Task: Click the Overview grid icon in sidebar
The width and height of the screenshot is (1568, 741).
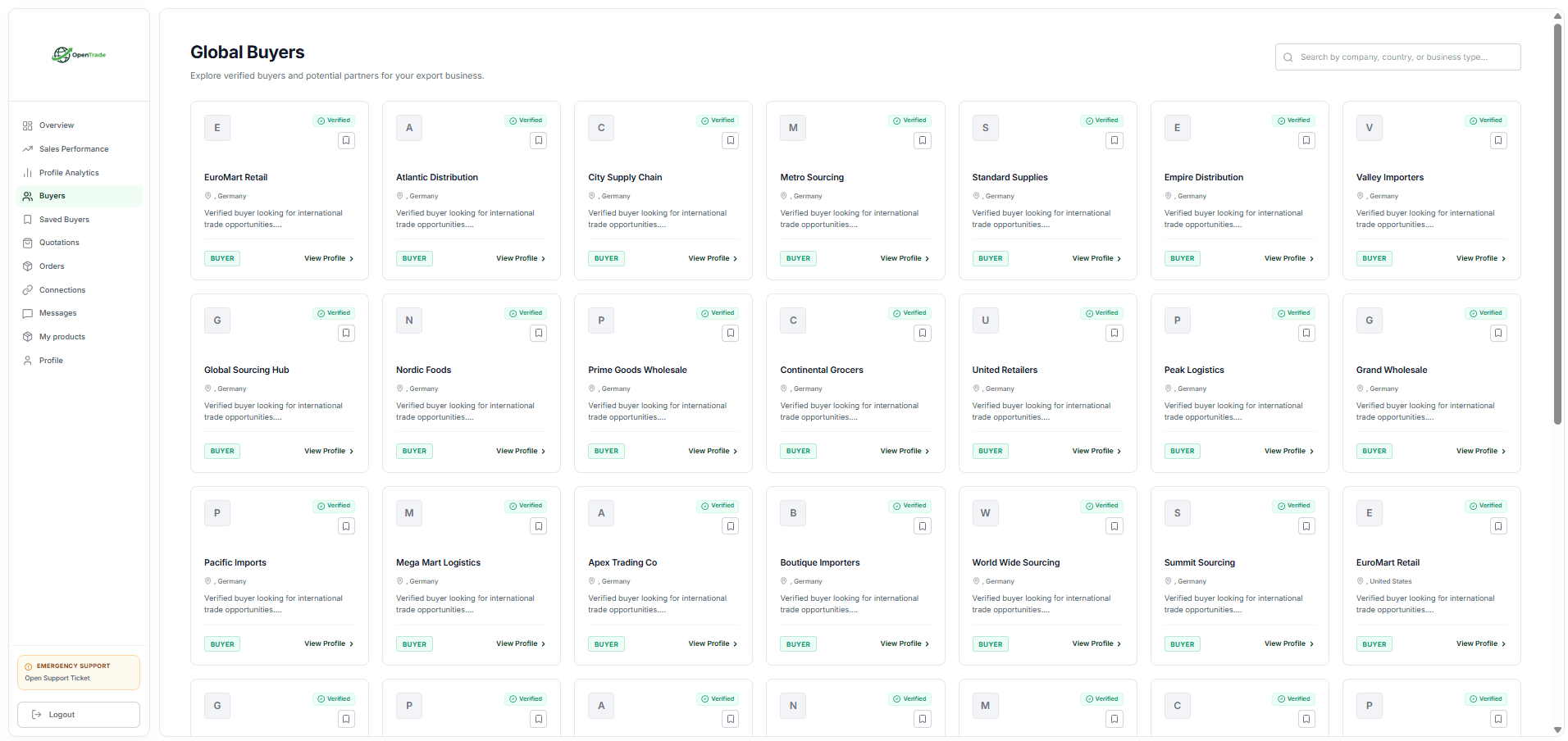Action: tap(27, 125)
